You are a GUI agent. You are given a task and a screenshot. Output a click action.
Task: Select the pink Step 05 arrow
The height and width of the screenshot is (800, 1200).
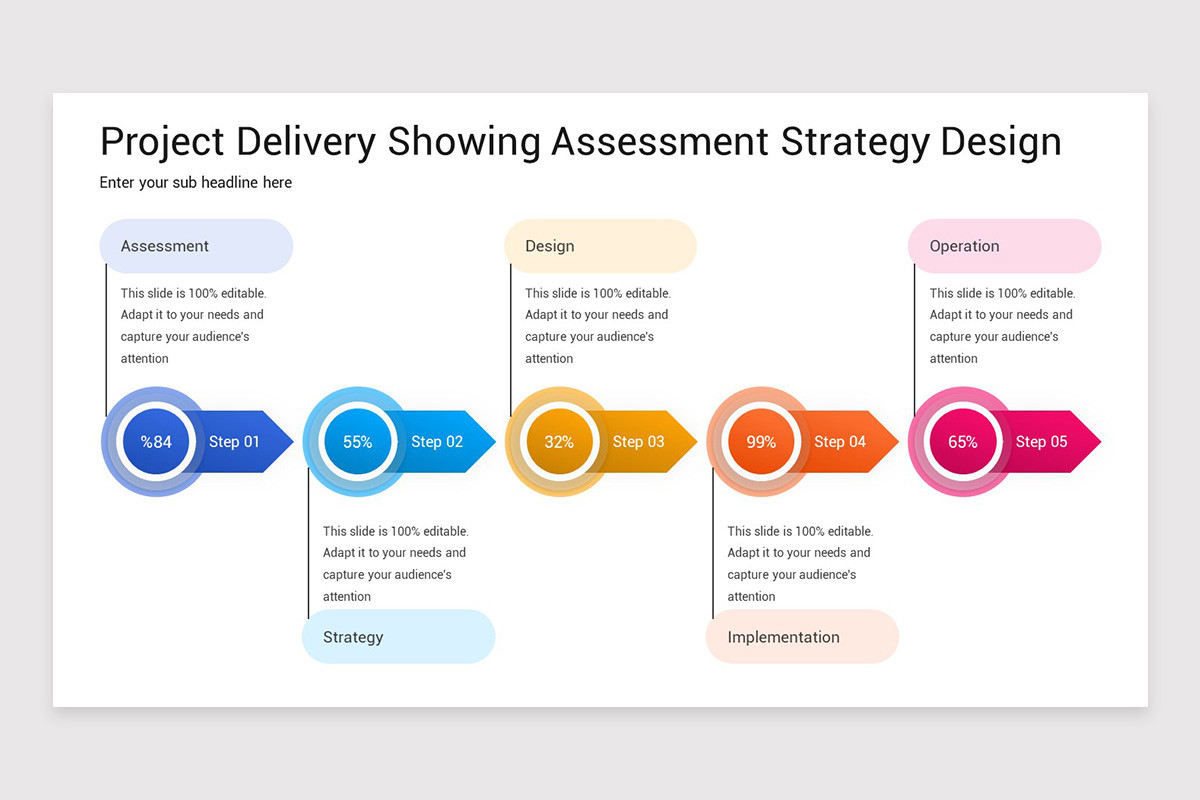(x=1040, y=441)
